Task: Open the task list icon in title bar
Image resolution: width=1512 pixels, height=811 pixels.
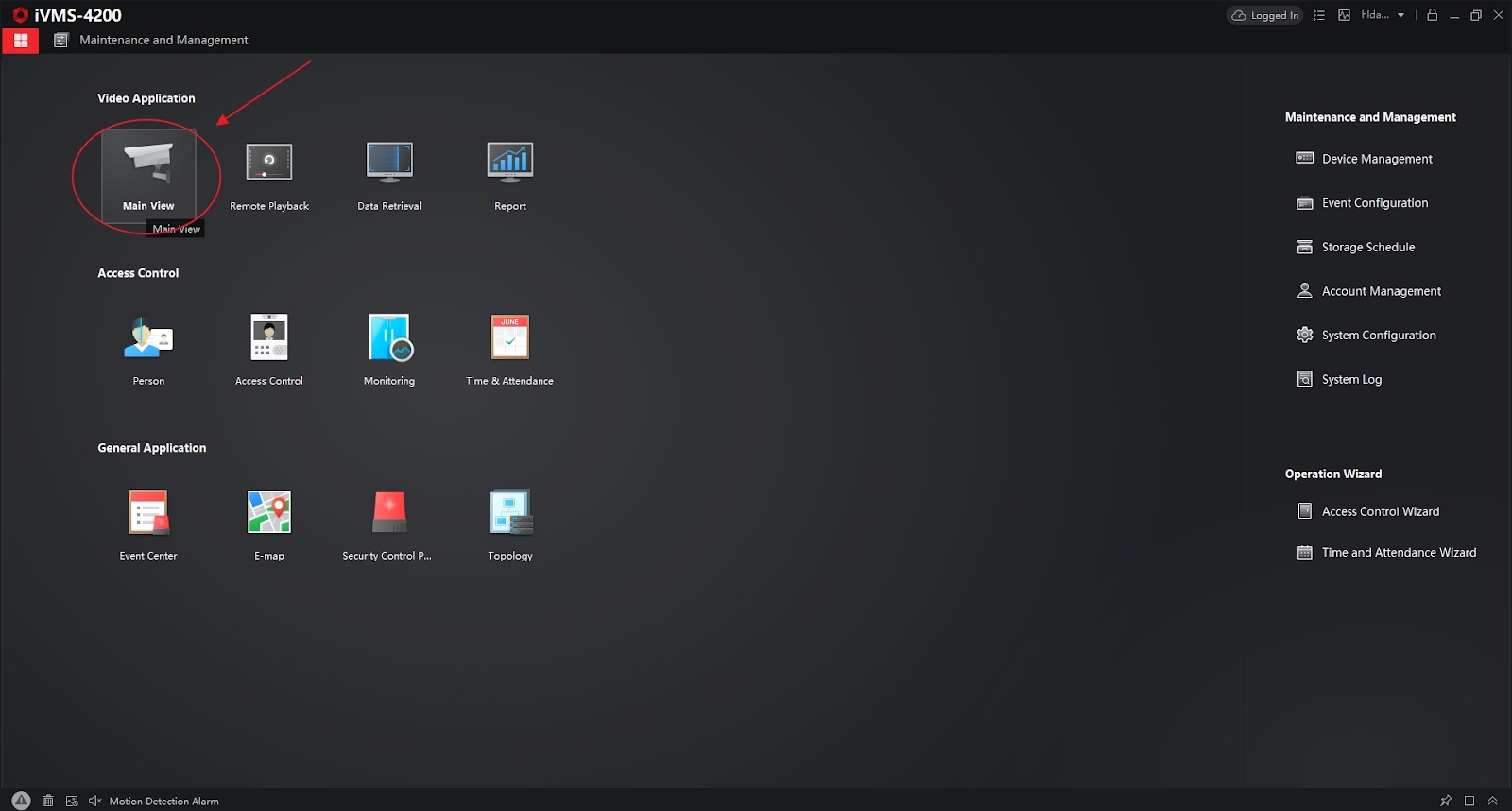Action: 1319,15
